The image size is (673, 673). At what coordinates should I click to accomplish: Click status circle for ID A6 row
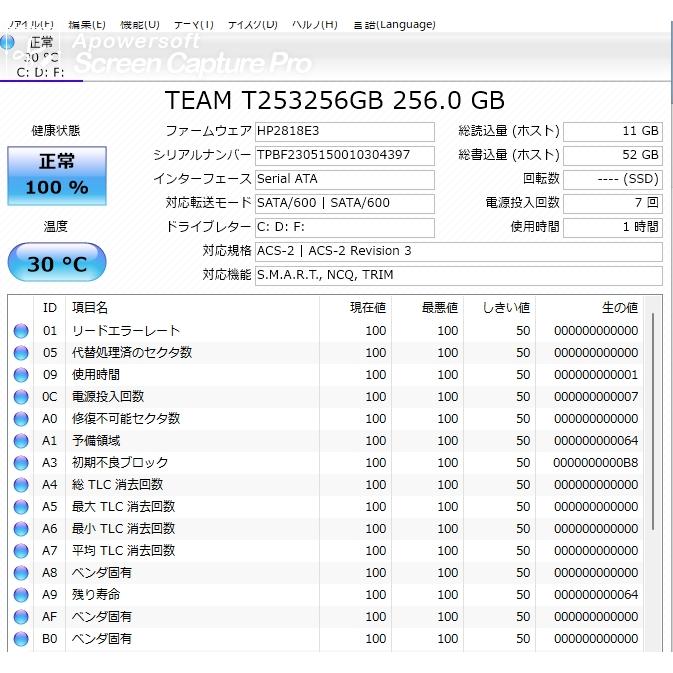click(21, 529)
